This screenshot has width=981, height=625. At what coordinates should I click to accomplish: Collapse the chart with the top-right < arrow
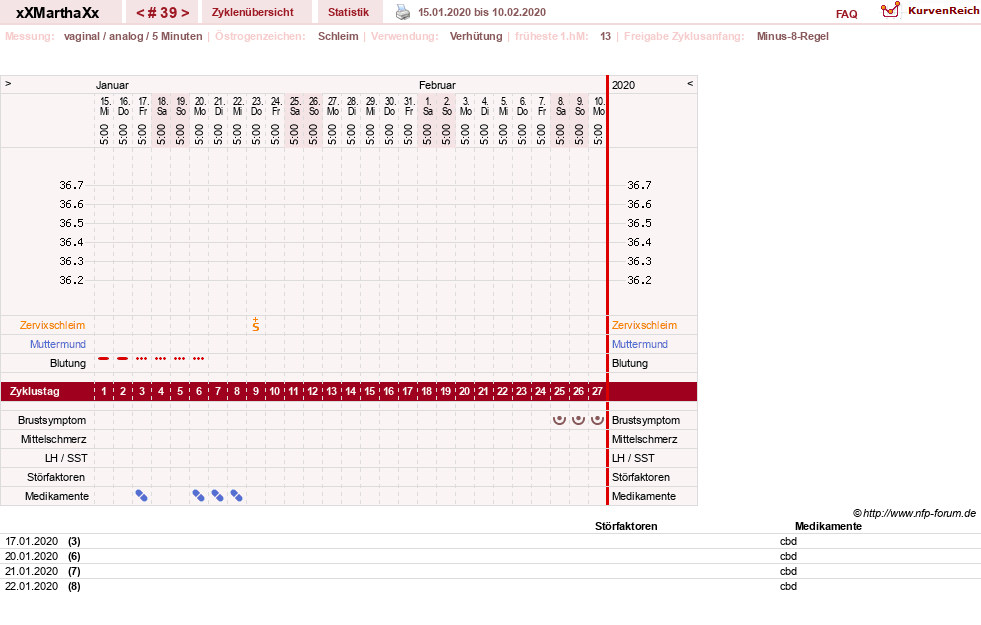pos(690,83)
